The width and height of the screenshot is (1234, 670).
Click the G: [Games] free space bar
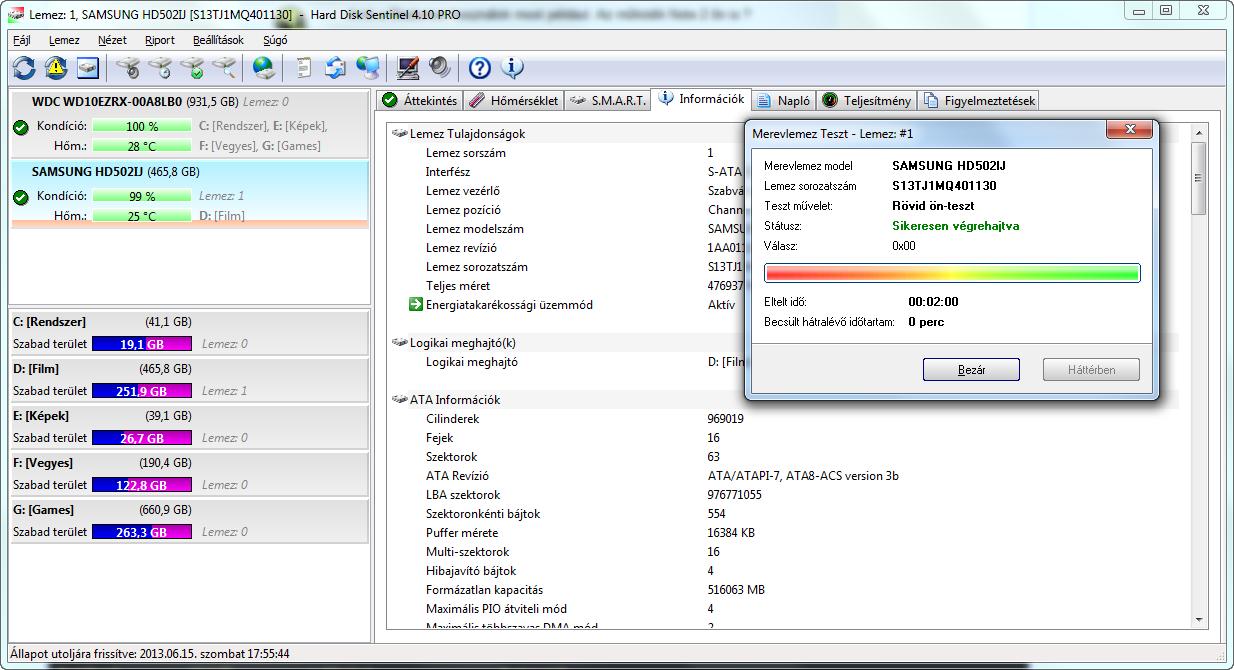(x=141, y=532)
